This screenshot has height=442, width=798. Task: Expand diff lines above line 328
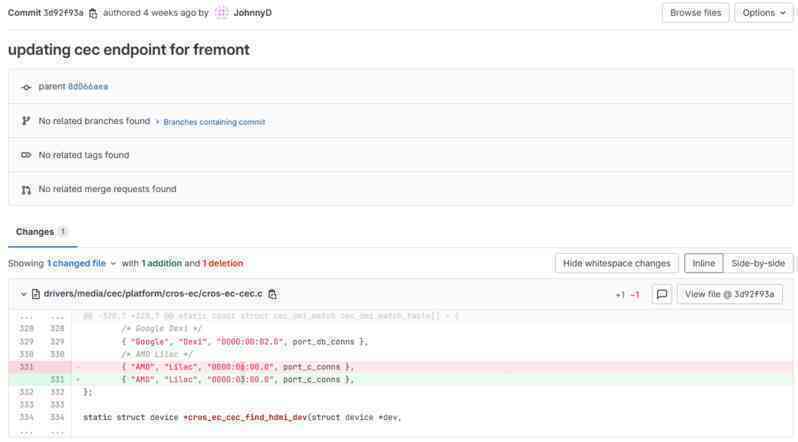42,317
